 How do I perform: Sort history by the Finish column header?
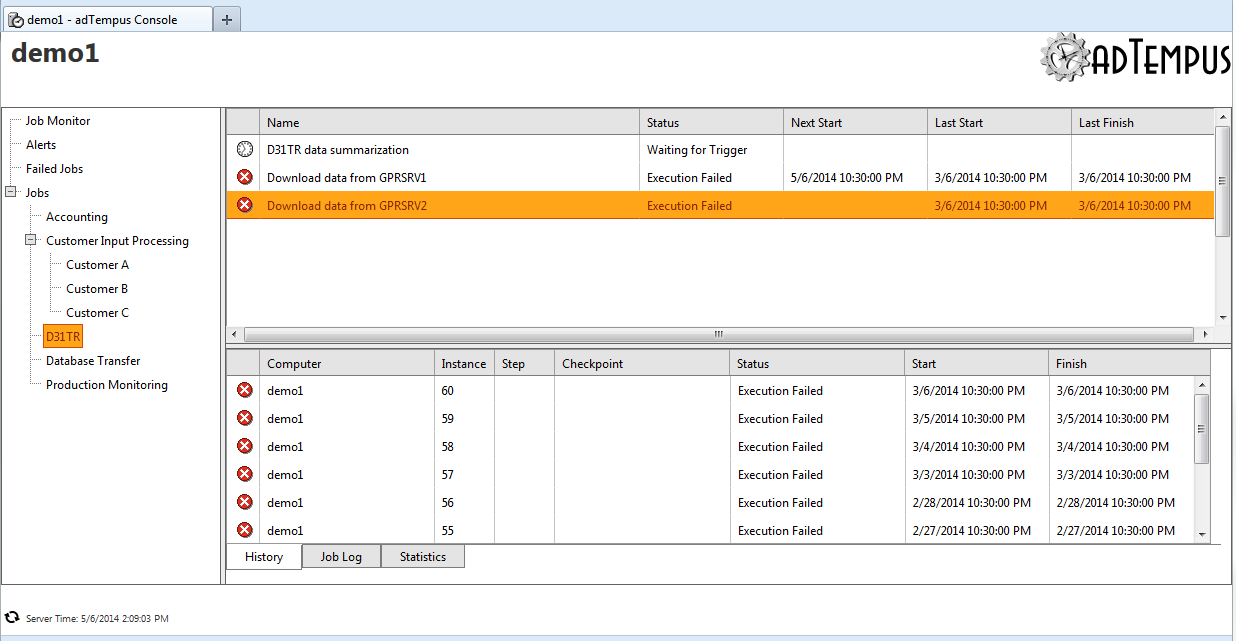tap(1129, 364)
